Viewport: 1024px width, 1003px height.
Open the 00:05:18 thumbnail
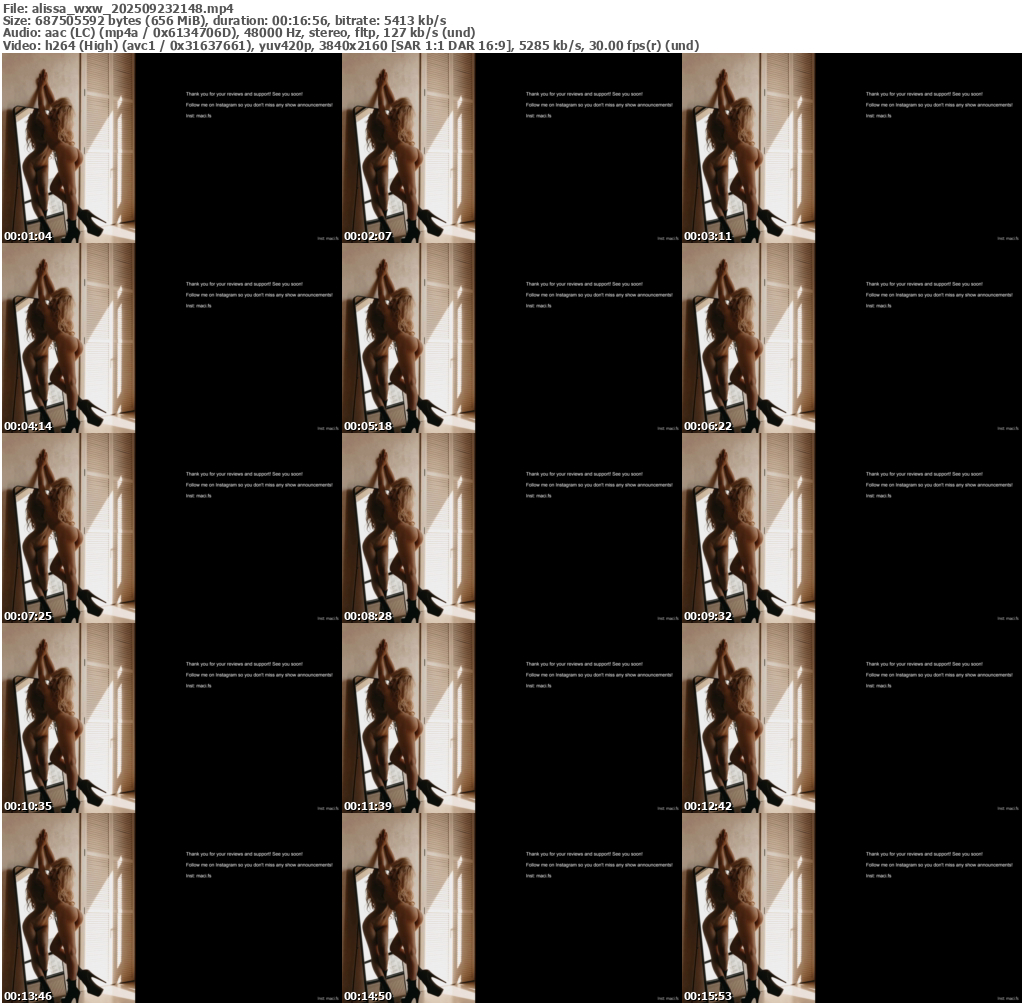[x=512, y=338]
